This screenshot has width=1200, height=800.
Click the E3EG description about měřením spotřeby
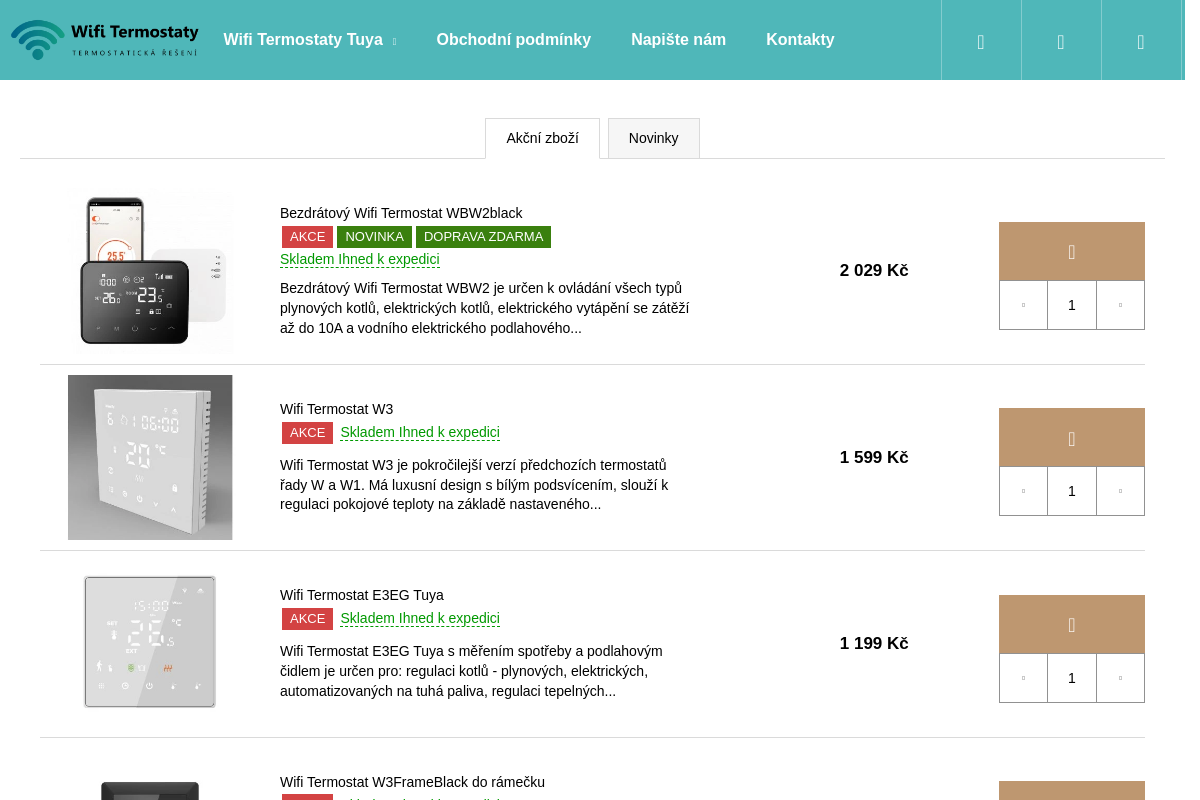[x=471, y=671]
